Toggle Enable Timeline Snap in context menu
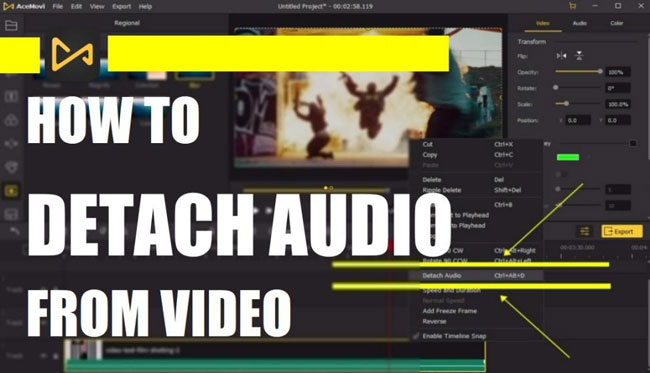The height and width of the screenshot is (373, 650). tap(454, 336)
